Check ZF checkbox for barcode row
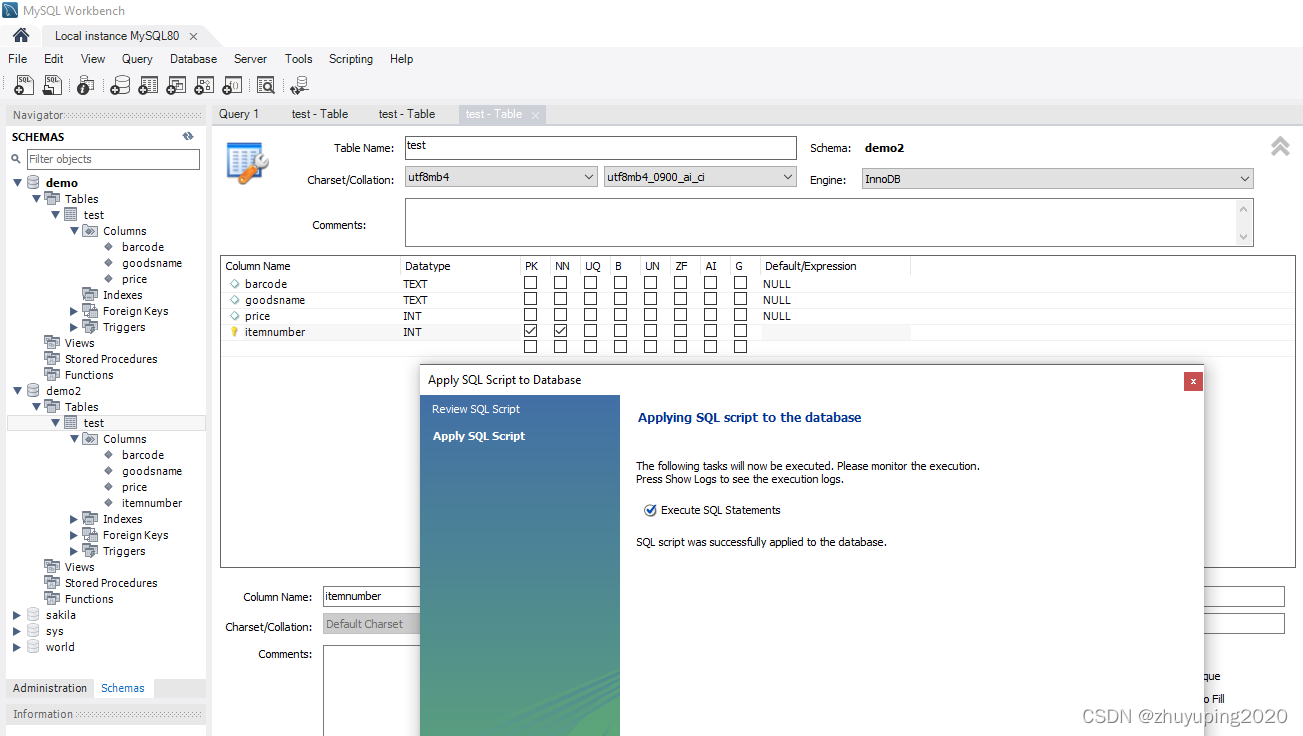This screenshot has width=1303, height=736. point(680,283)
